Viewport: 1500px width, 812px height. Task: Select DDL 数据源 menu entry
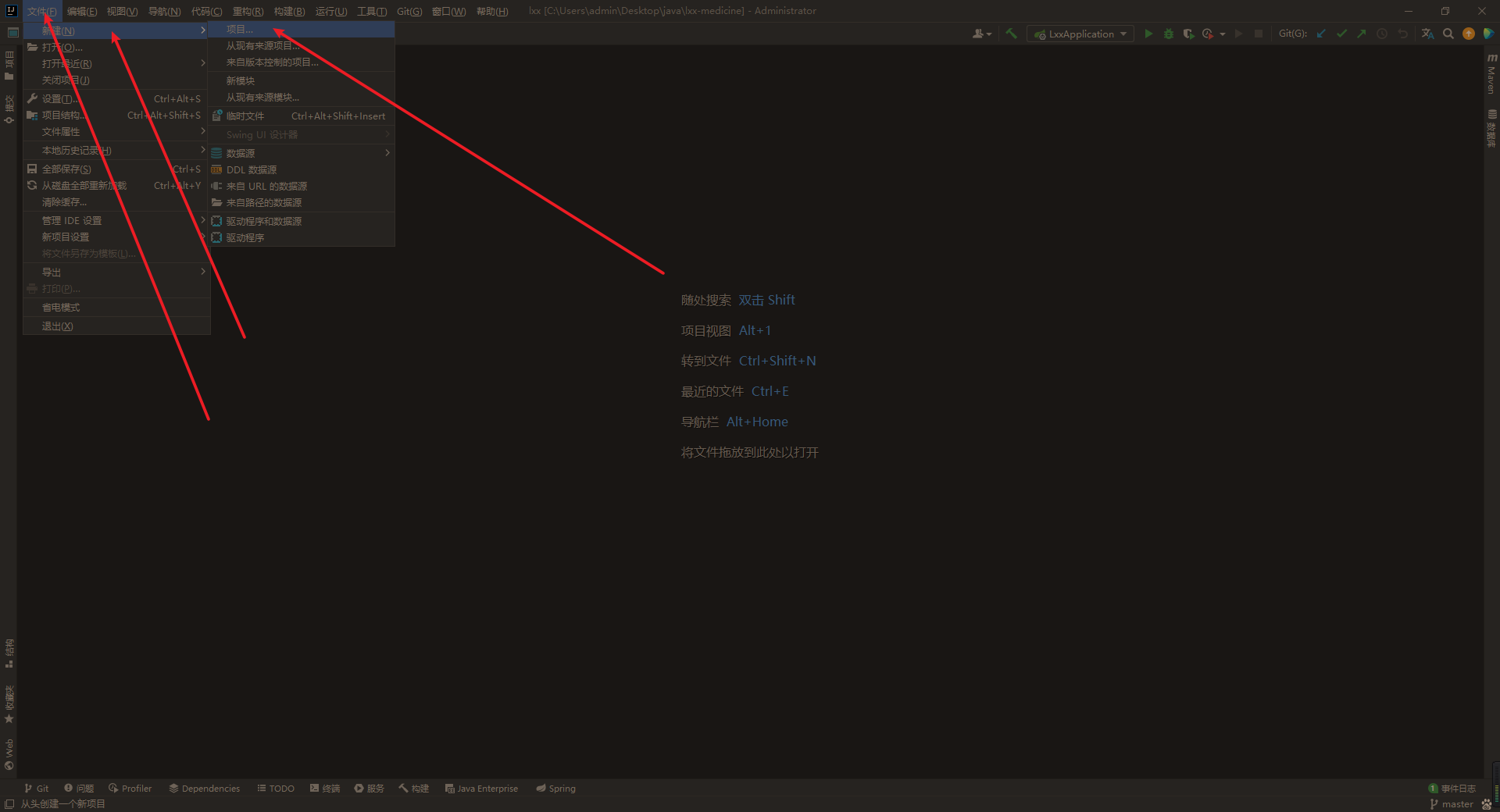pyautogui.click(x=302, y=170)
